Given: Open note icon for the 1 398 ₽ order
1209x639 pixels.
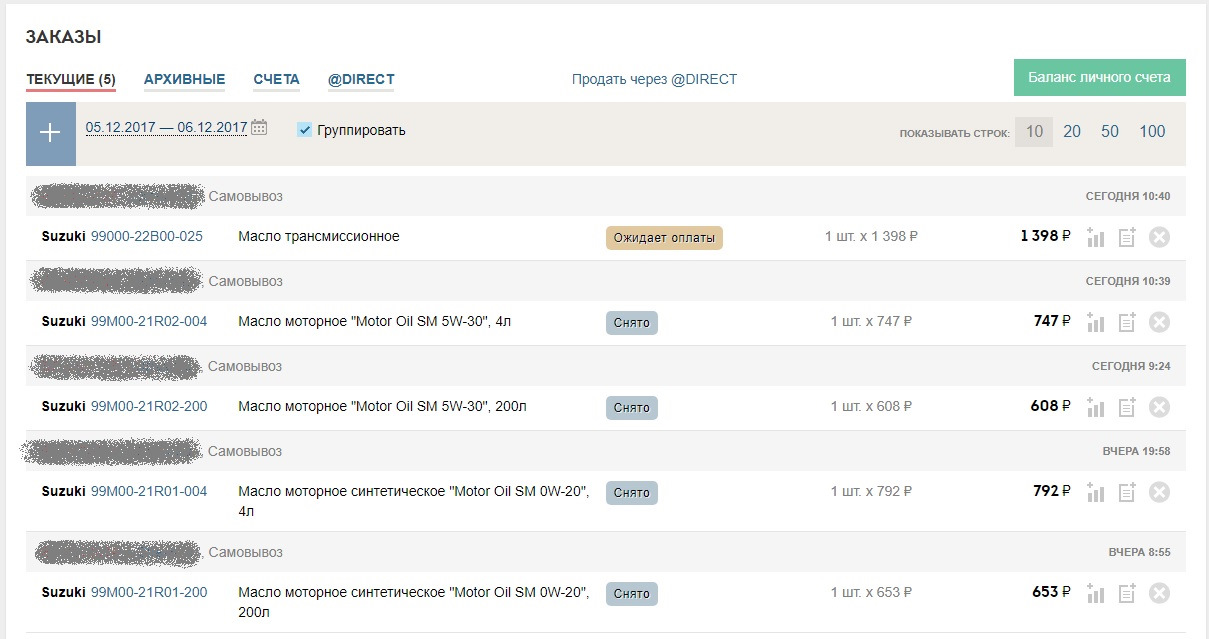Looking at the screenshot, I should point(1127,238).
